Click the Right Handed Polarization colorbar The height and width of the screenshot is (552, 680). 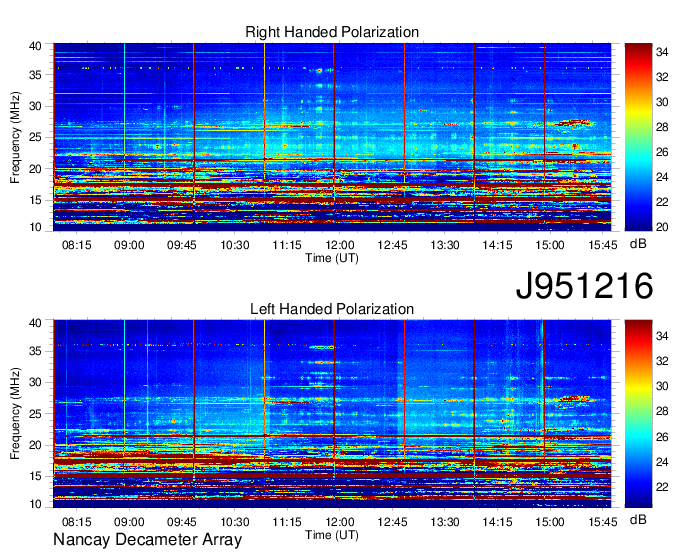pos(638,137)
